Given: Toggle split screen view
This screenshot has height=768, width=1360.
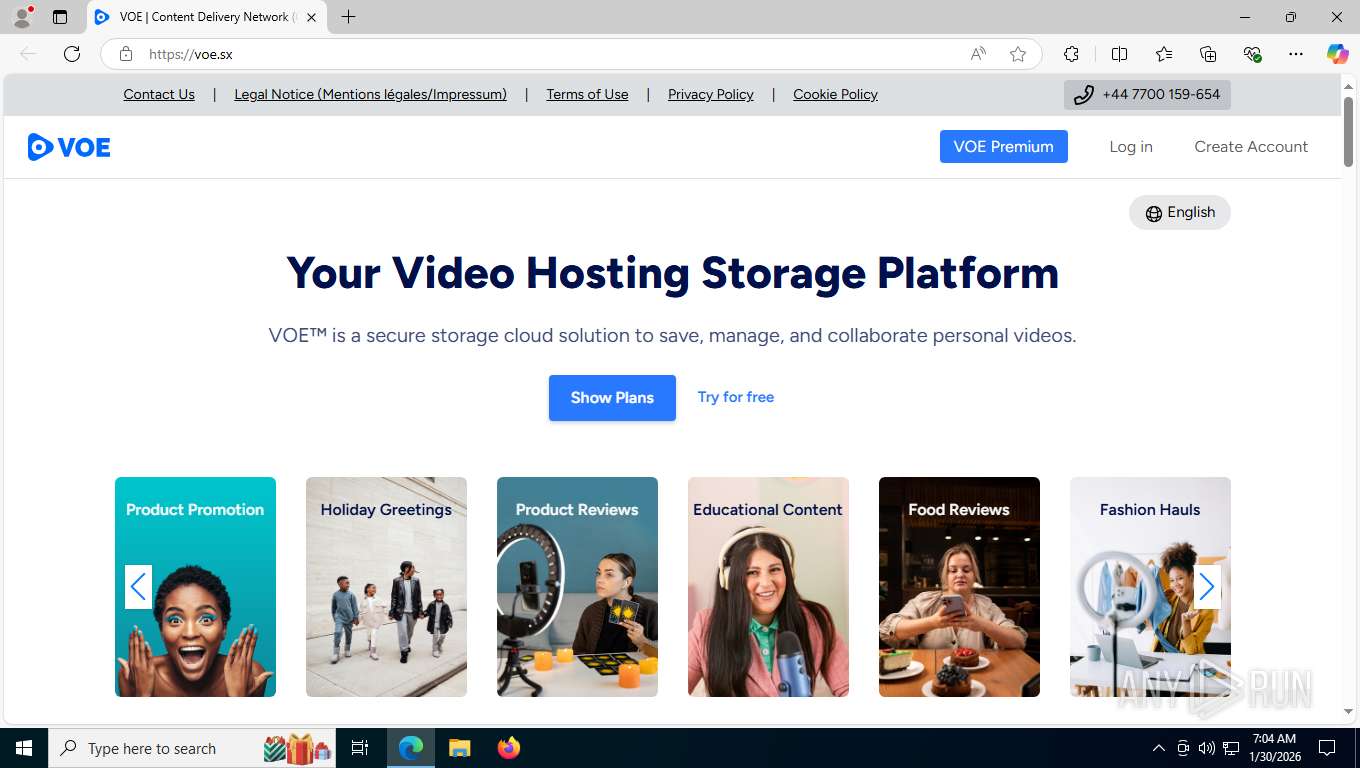Looking at the screenshot, I should [x=1119, y=54].
